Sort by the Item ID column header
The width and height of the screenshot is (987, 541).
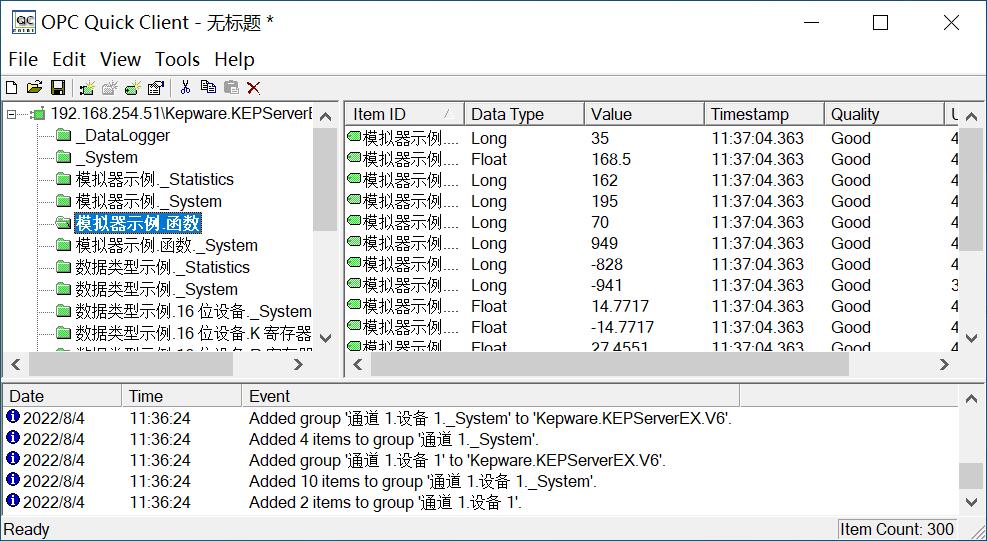pos(404,115)
